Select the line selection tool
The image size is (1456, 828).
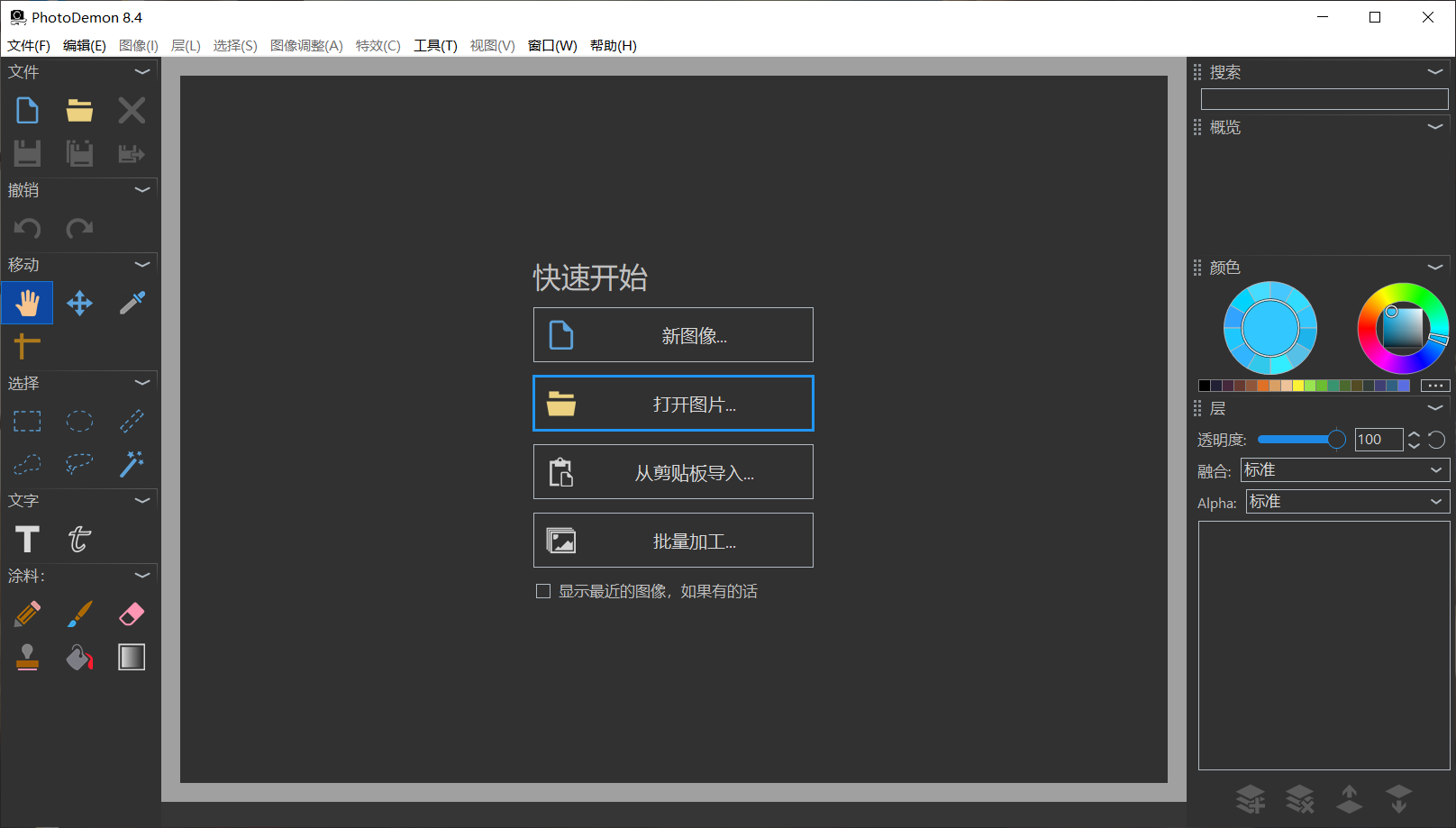click(x=132, y=421)
